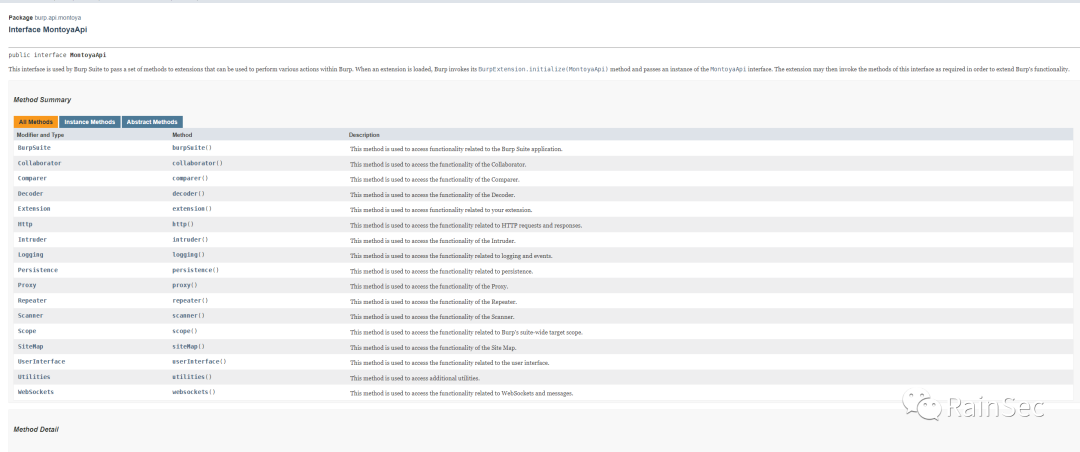Screen dimensions: 1080x452
Task: Select the suite-wide target scope description
Action: tap(466, 332)
